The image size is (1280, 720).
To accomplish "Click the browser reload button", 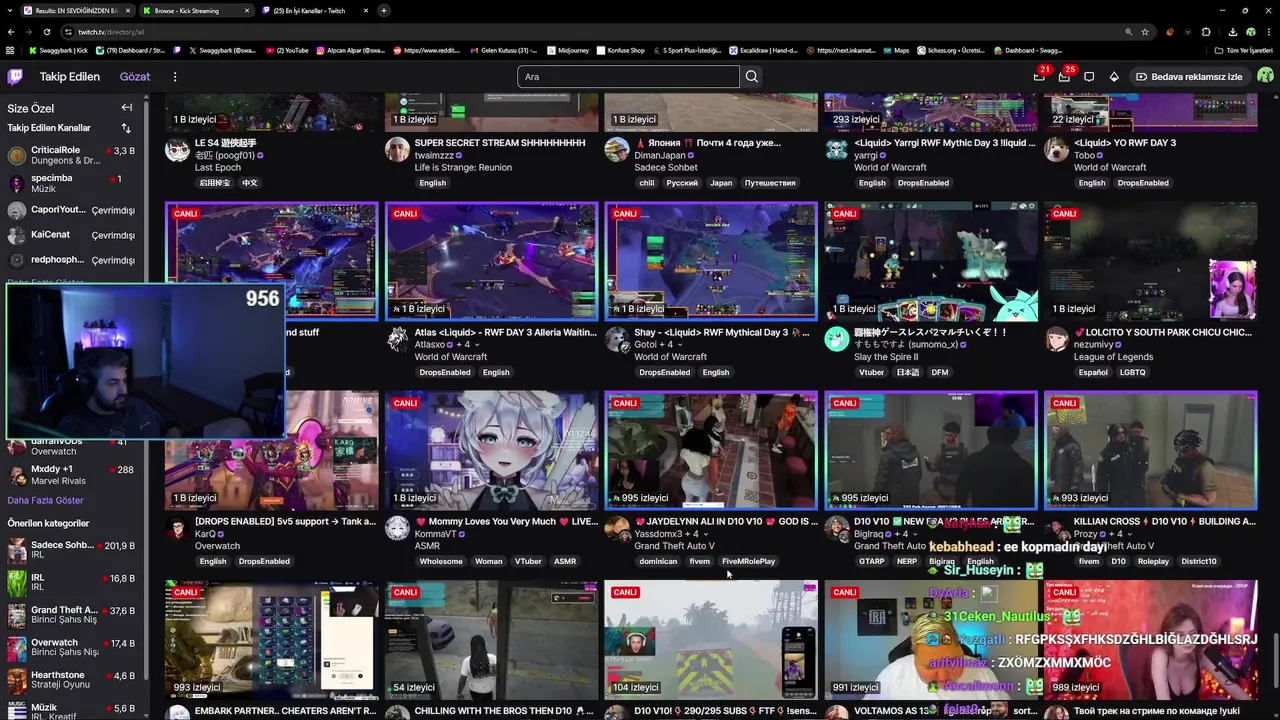I will 47,32.
